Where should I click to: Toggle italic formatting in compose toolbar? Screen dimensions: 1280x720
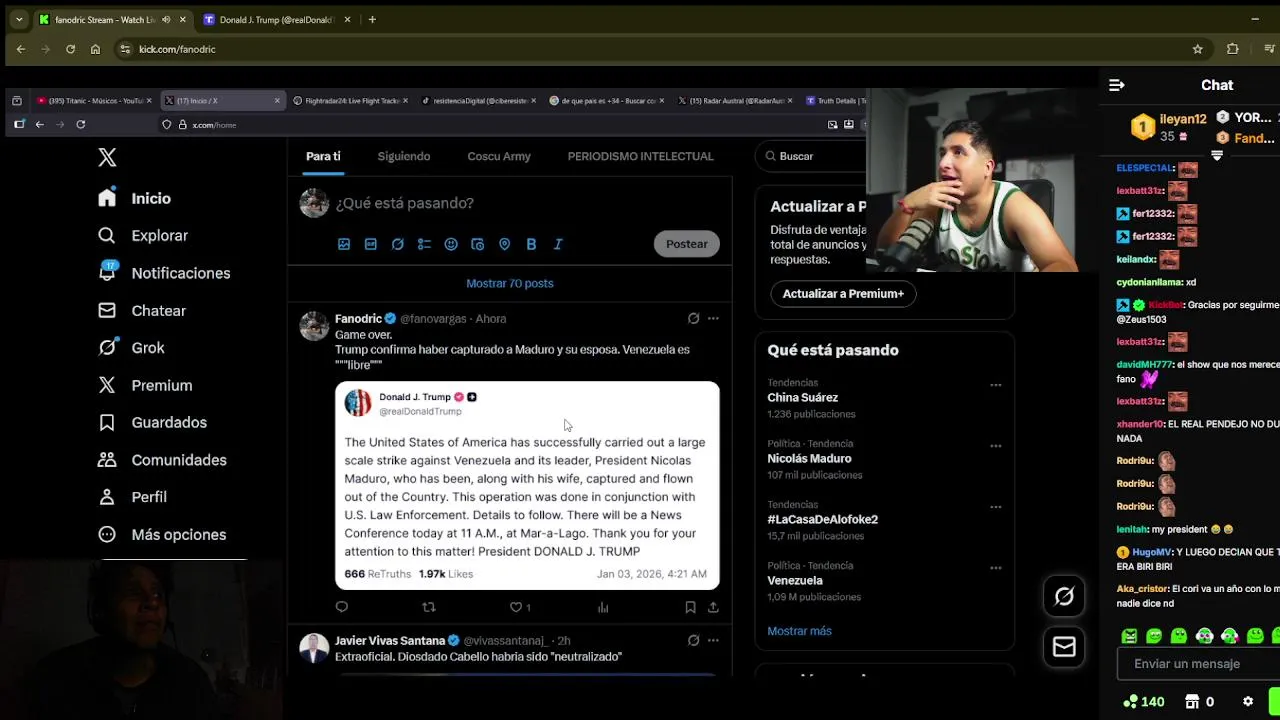point(558,244)
